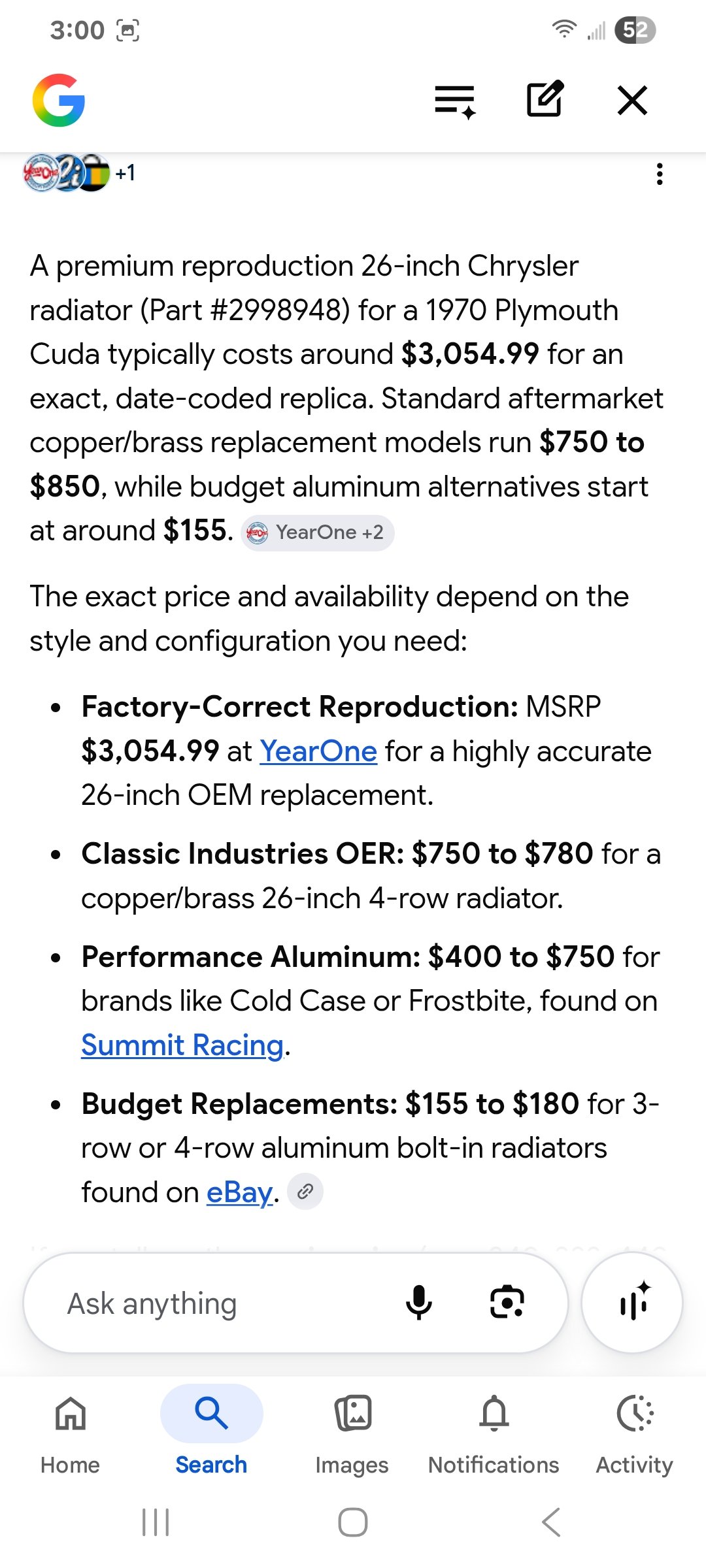Open Google Lens camera search icon

click(x=507, y=1303)
